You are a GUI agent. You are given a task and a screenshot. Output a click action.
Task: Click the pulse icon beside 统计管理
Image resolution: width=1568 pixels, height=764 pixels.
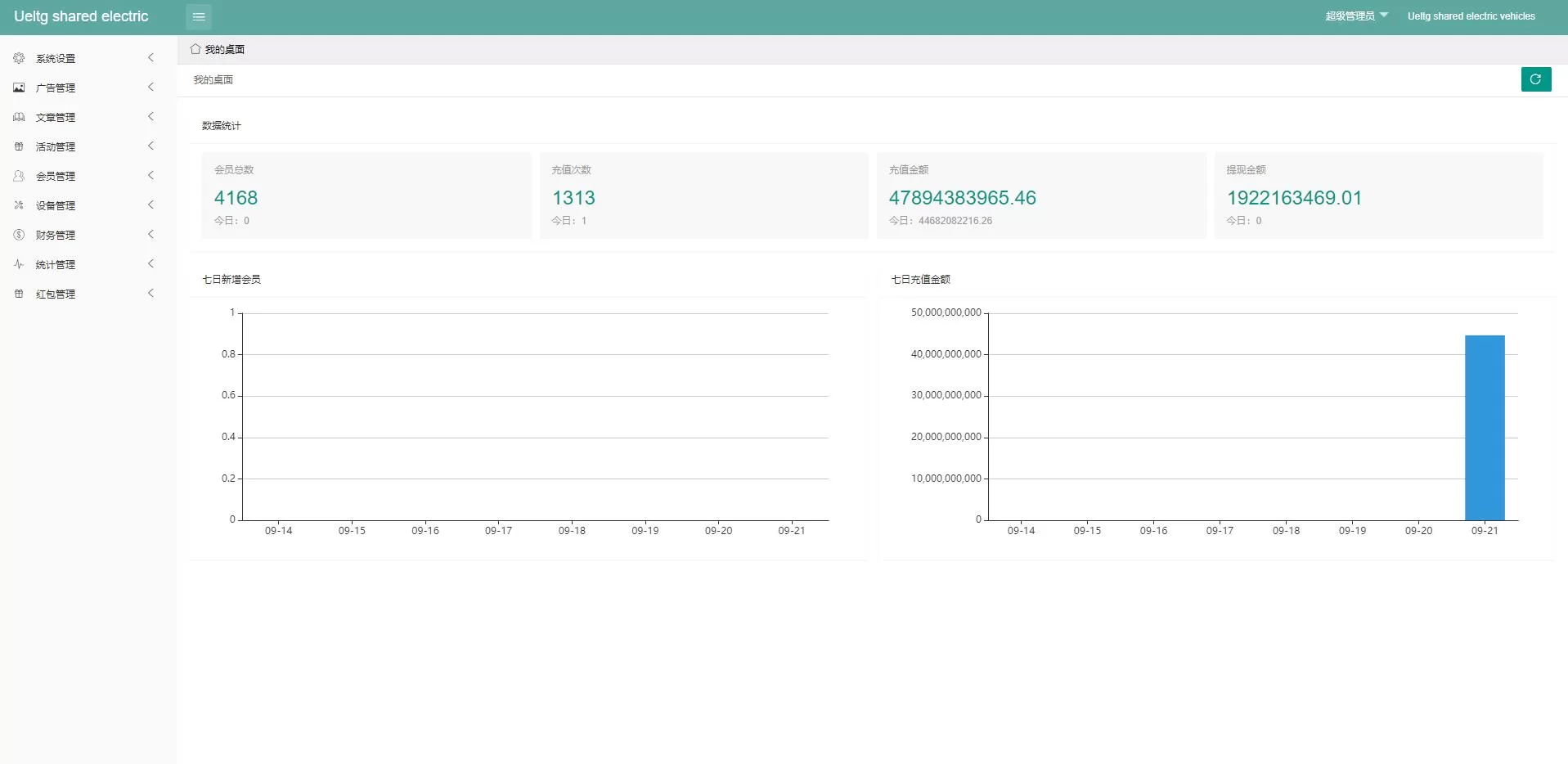pos(19,264)
